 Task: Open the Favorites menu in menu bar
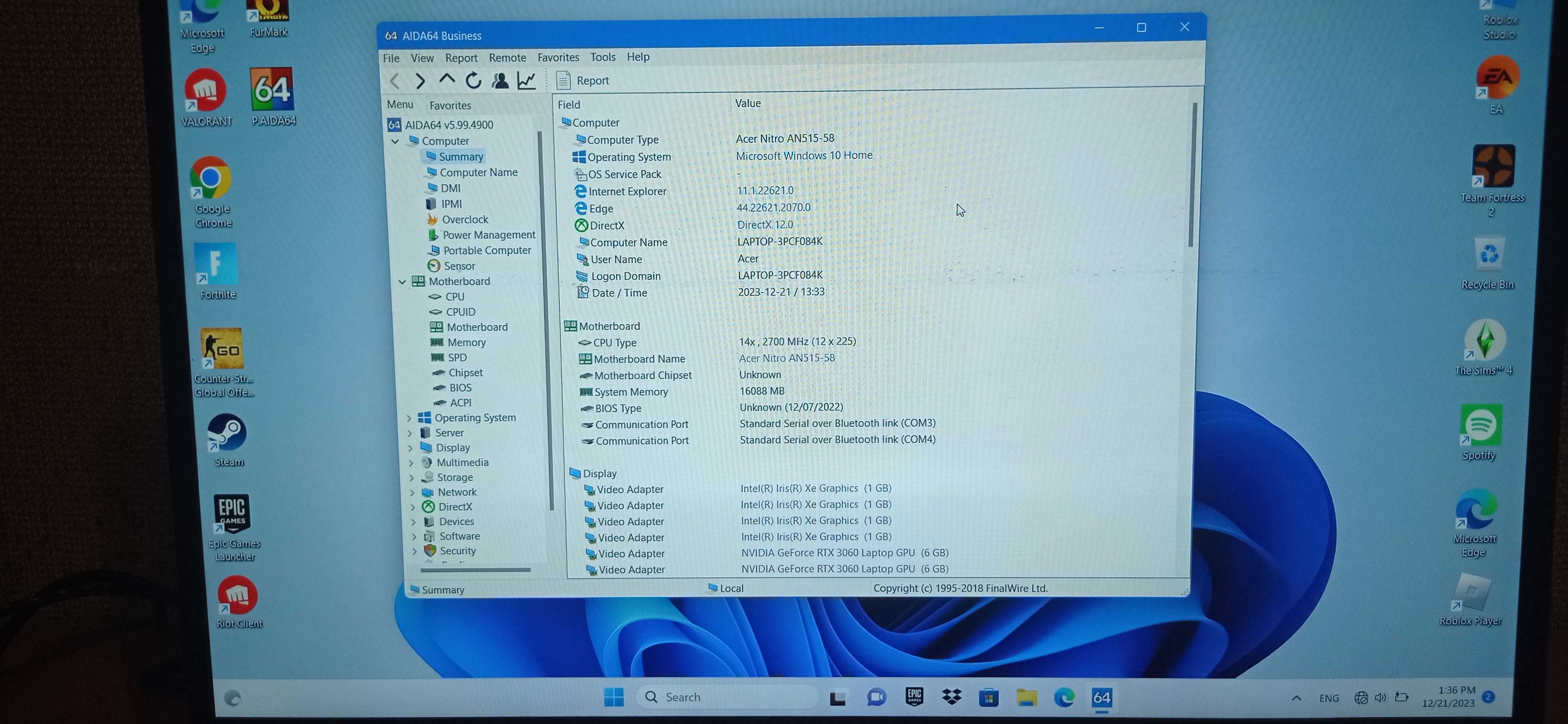point(558,57)
